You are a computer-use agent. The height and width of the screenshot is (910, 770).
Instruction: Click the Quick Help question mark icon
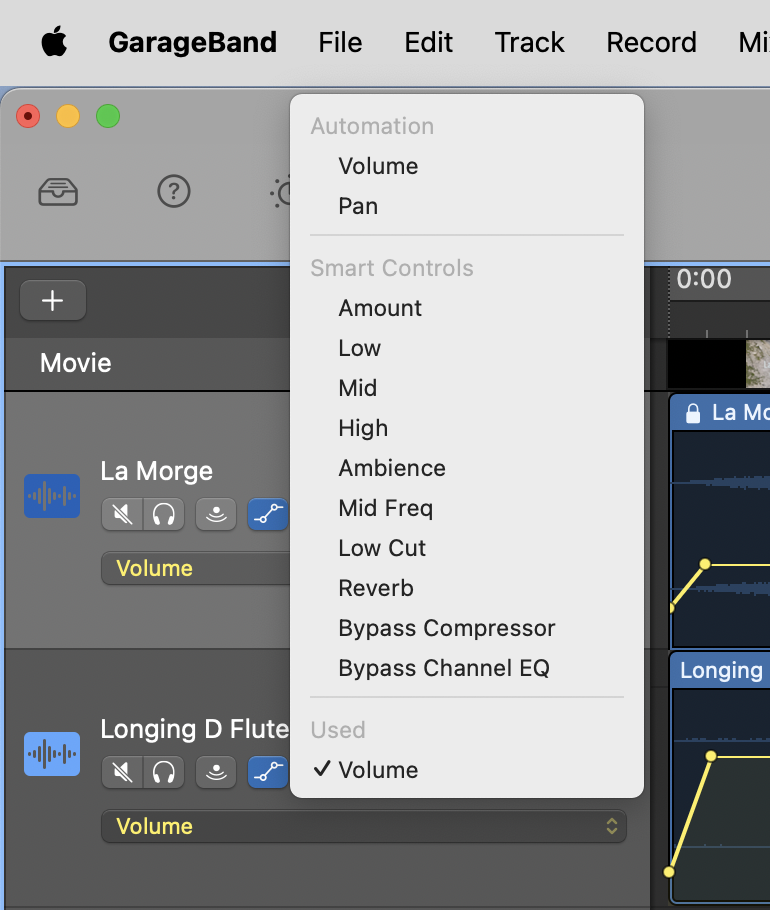point(174,191)
